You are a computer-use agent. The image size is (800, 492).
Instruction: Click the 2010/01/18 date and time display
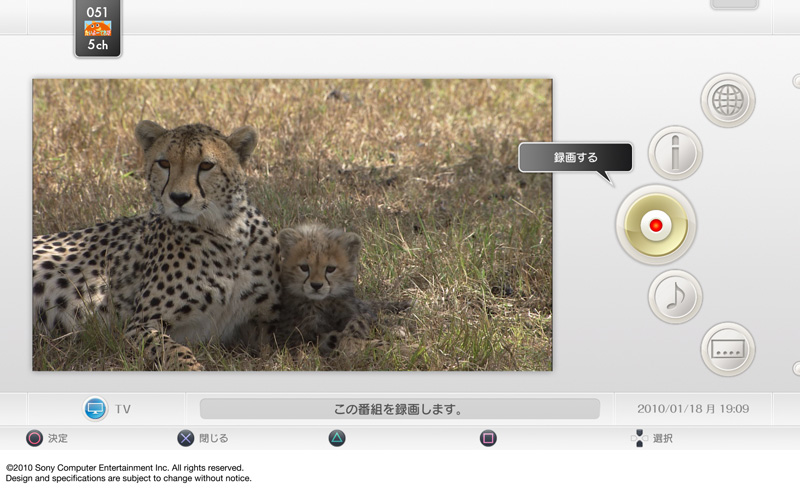(x=693, y=409)
